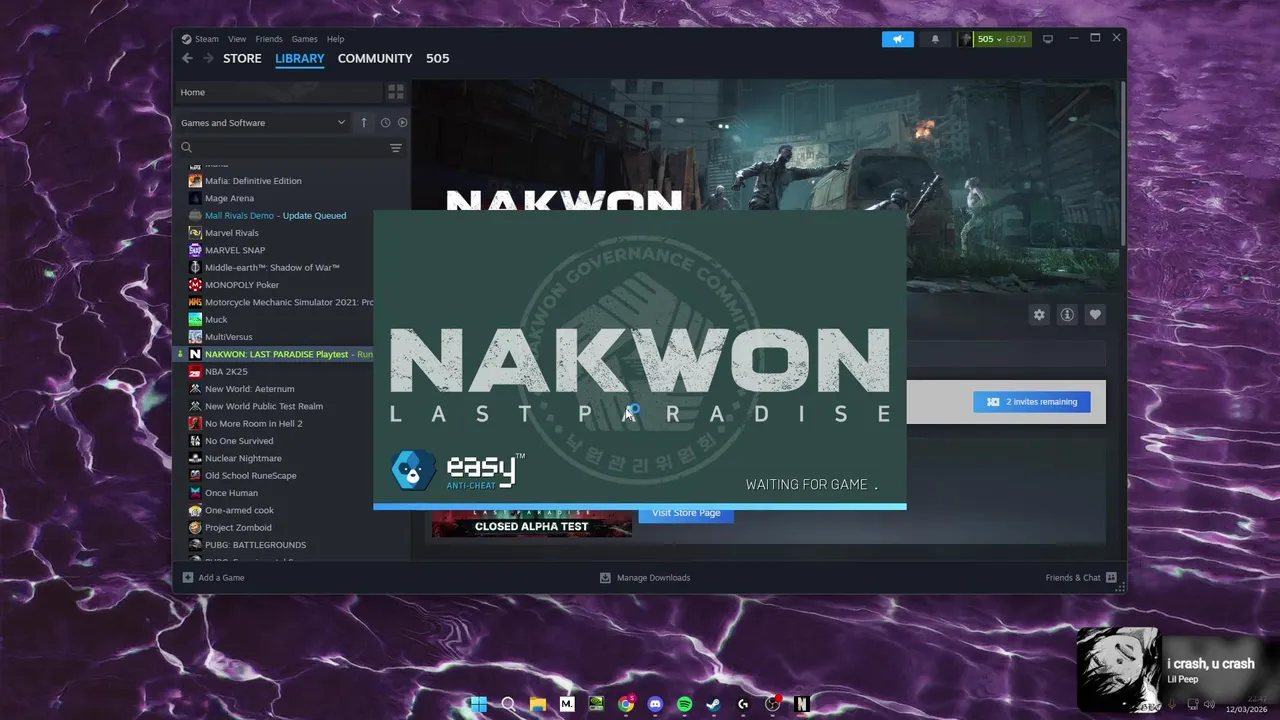Screen dimensions: 1280x720
Task: Click Visit Store Page button
Action: pos(686,515)
